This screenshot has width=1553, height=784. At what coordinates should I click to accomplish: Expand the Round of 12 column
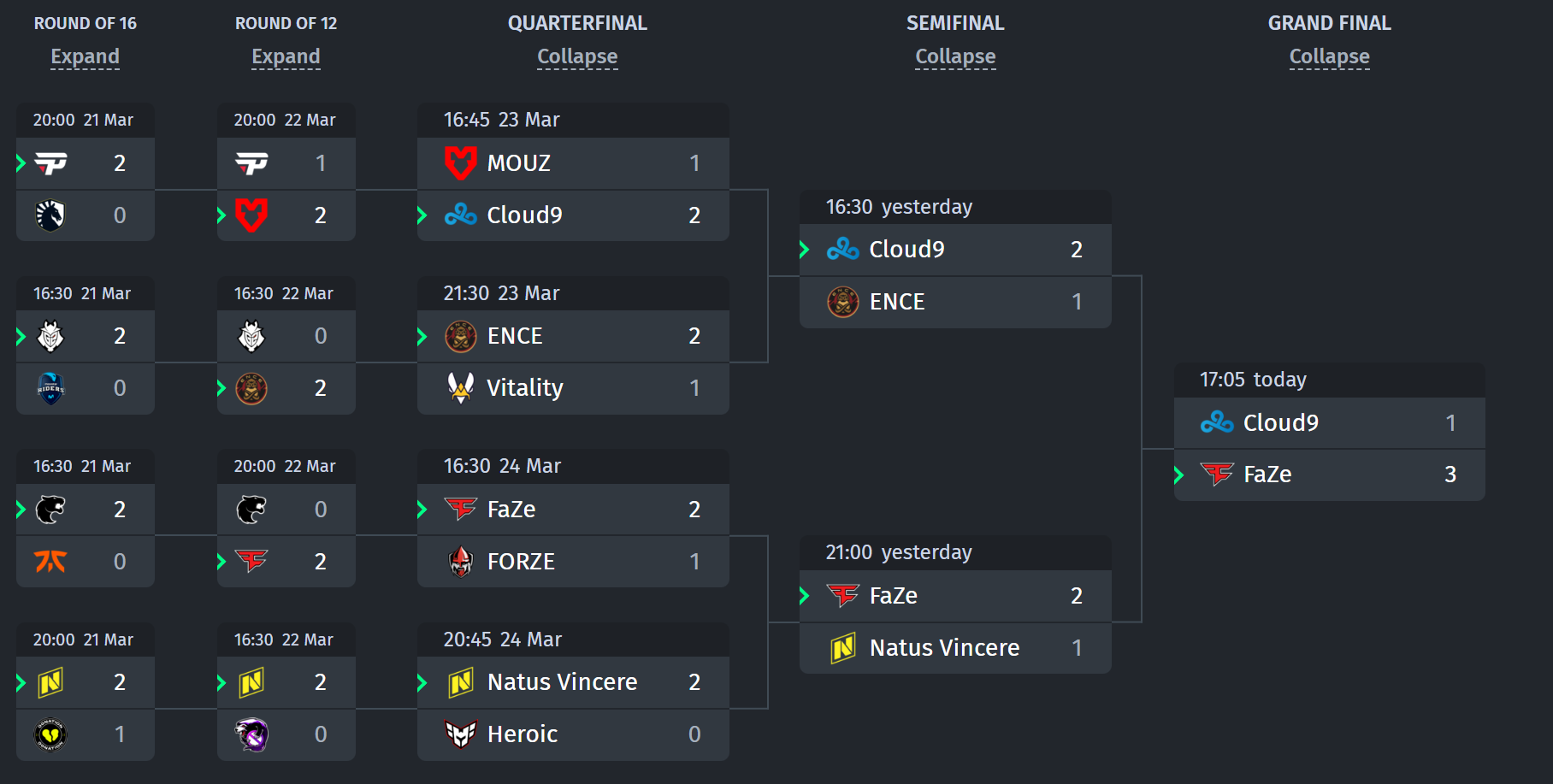[x=286, y=56]
